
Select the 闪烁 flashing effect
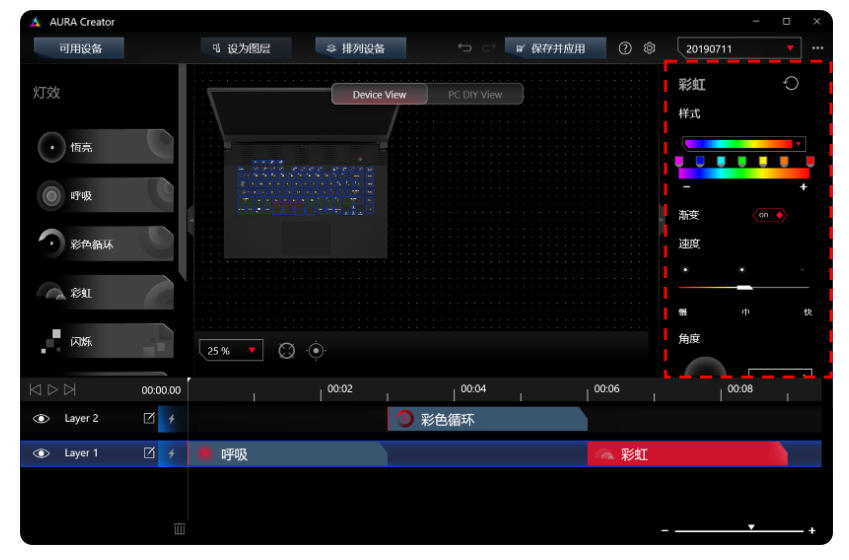[x=104, y=341]
